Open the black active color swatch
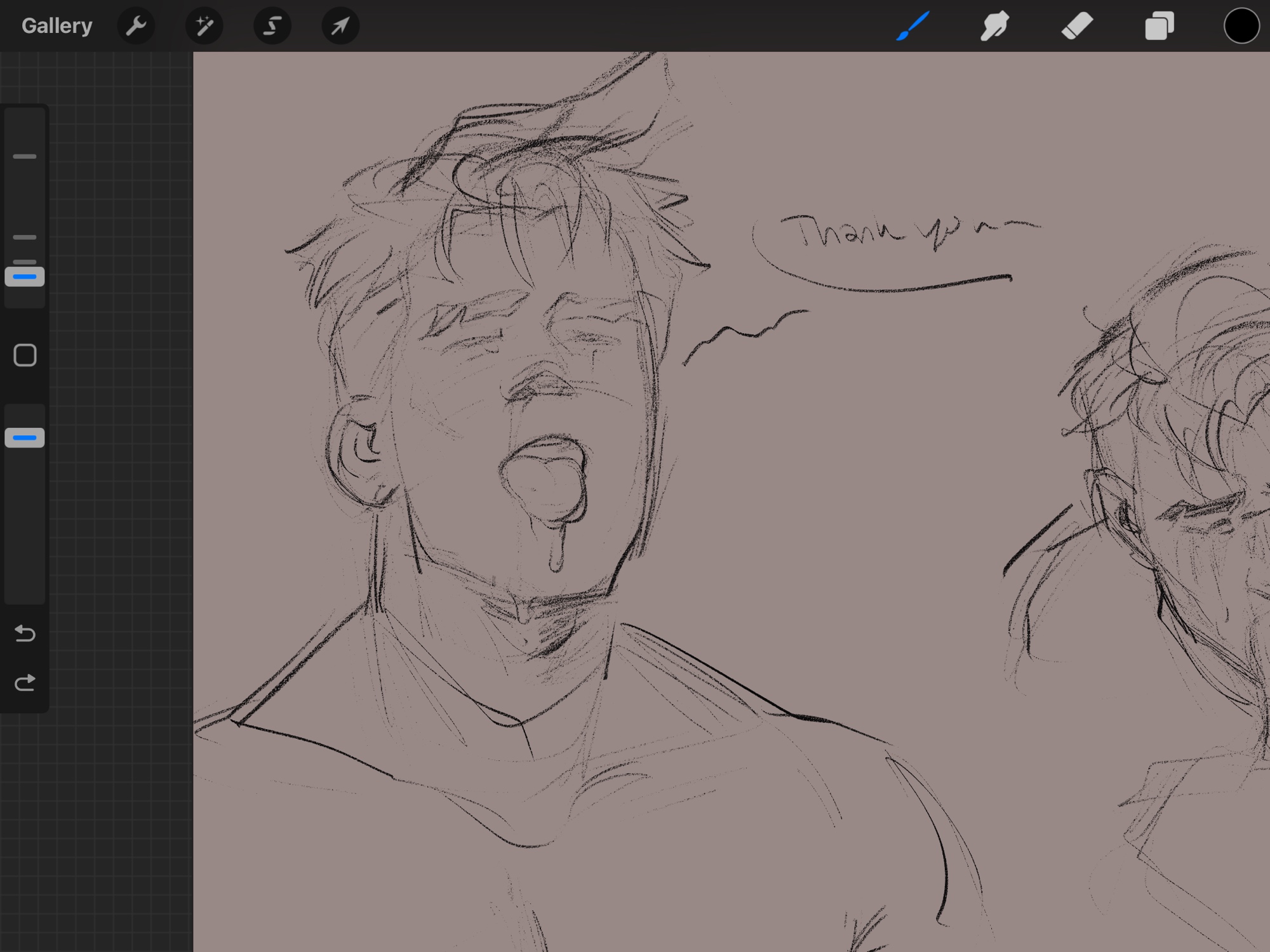1270x952 pixels. 1241,26
